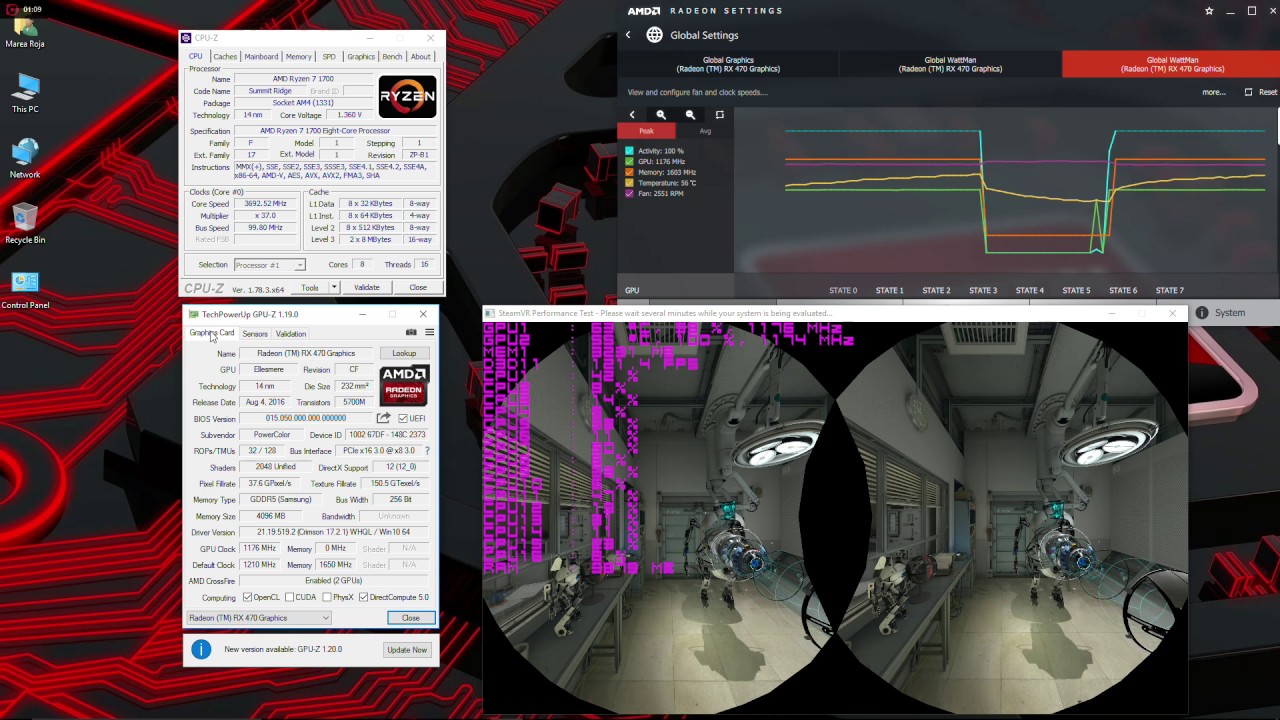Screen dimensions: 1280x720
Task: Open the Processor #1 selection dropdown
Action: tap(269, 265)
